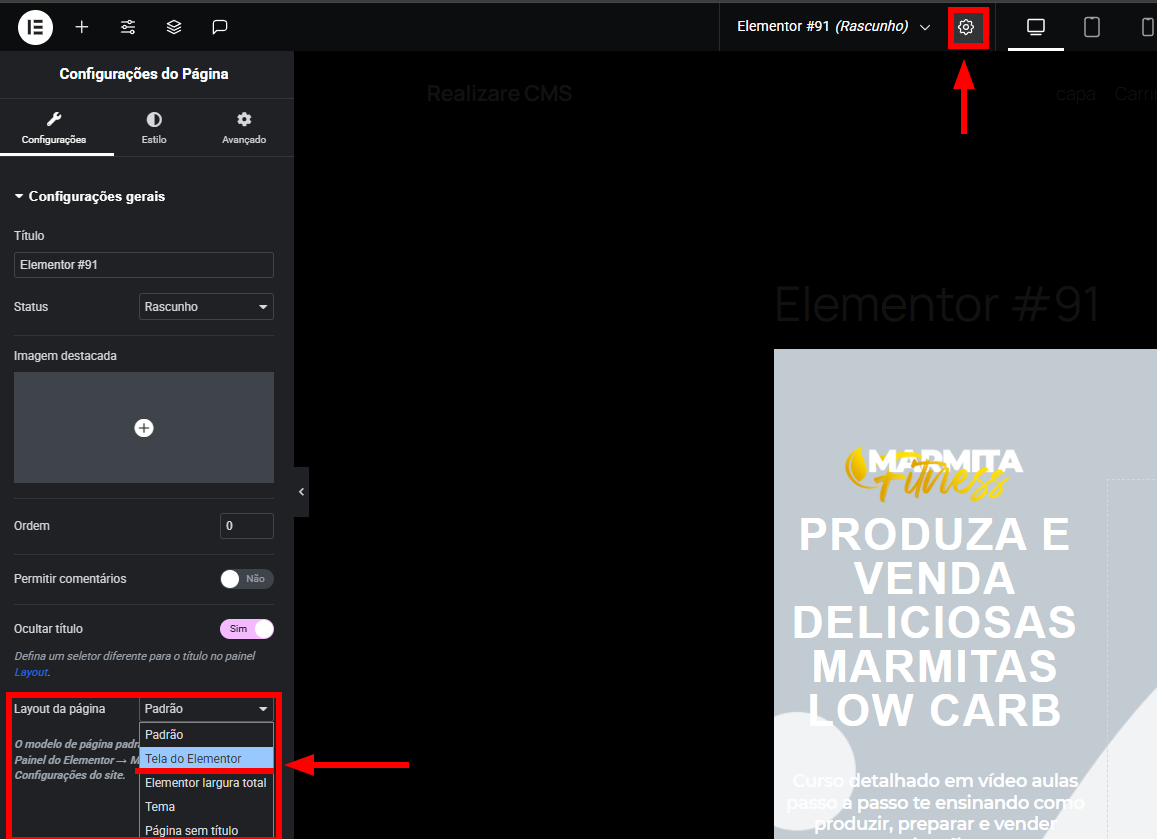
Task: Open the structure layers icon
Action: [x=174, y=27]
